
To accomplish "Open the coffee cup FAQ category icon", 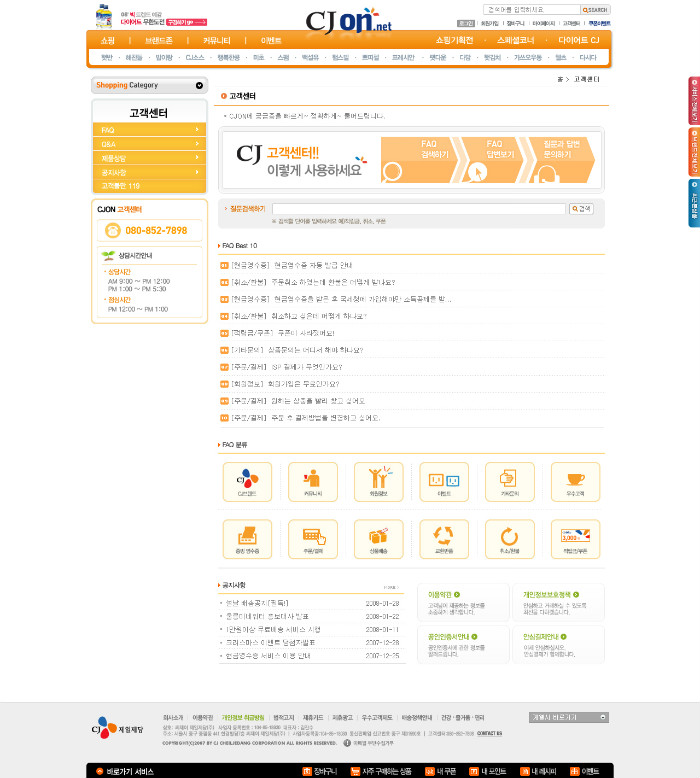I will [x=575, y=482].
